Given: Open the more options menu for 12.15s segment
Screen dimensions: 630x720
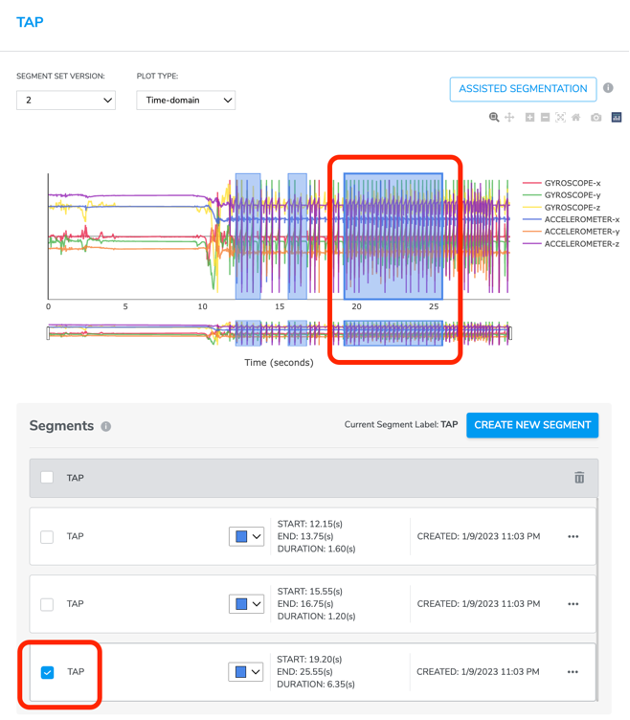Looking at the screenshot, I should (573, 537).
